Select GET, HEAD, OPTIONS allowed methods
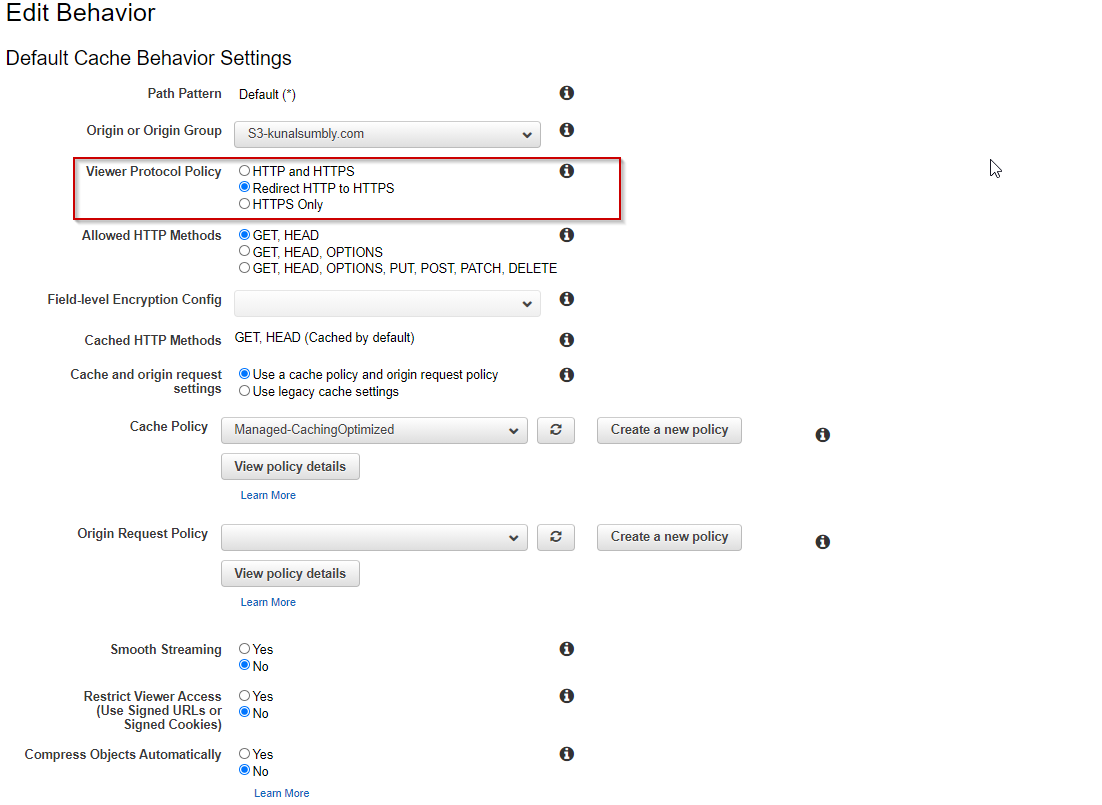This screenshot has width=1102, height=805. point(243,251)
